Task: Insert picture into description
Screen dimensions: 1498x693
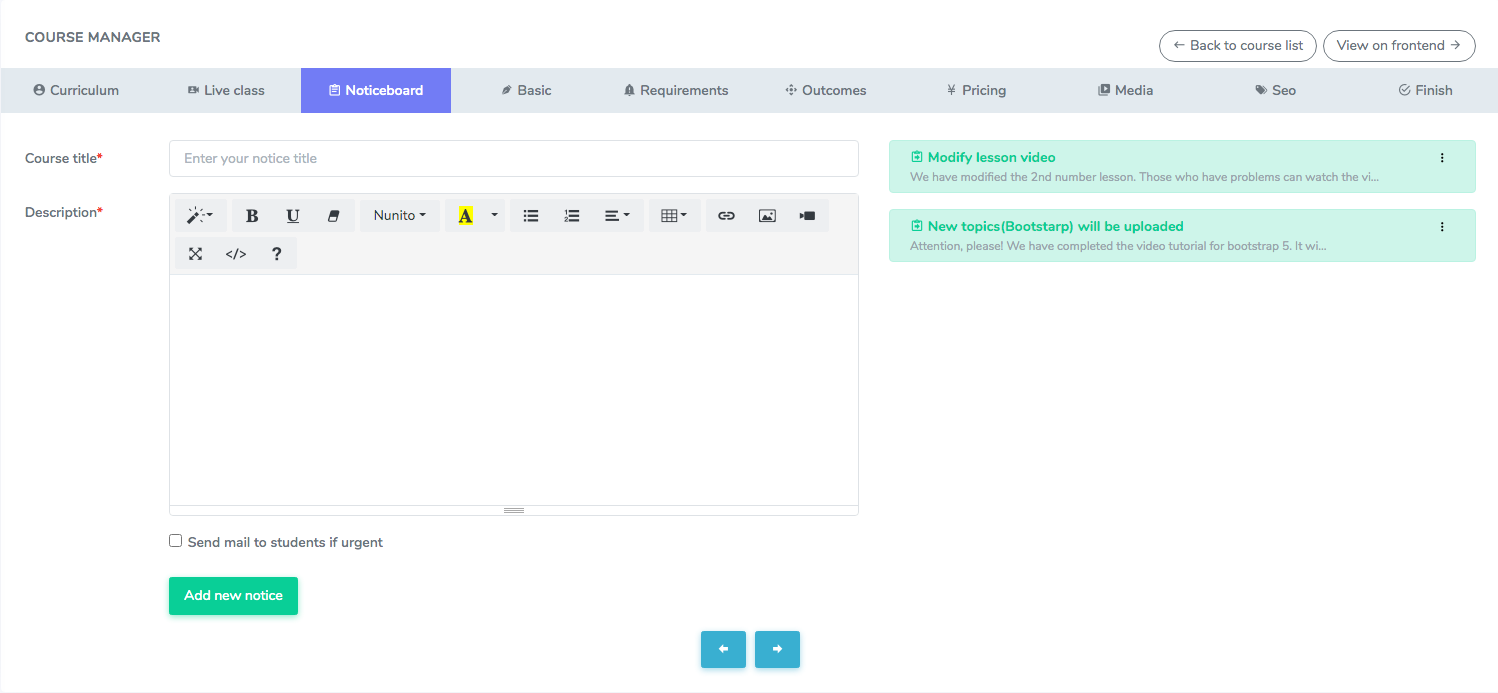Action: [x=767, y=216]
